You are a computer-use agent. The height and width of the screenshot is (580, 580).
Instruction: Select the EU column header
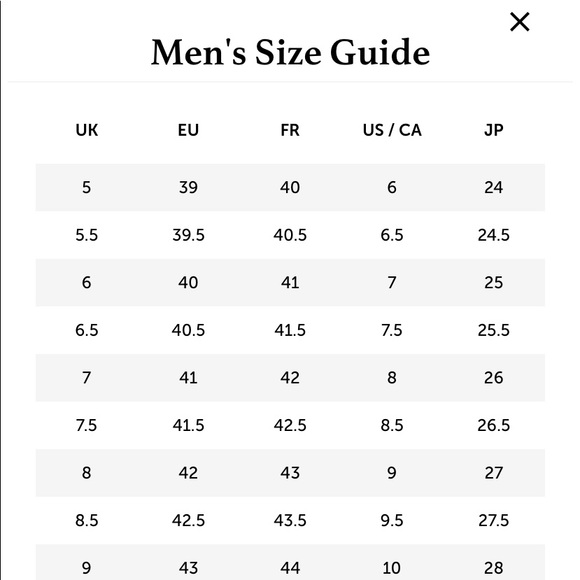pyautogui.click(x=188, y=130)
